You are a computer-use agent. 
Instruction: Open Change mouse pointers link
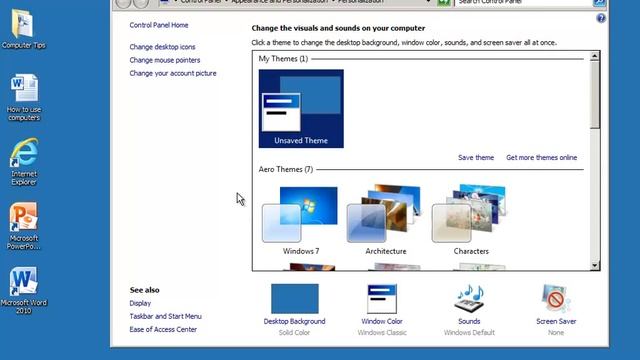click(165, 60)
